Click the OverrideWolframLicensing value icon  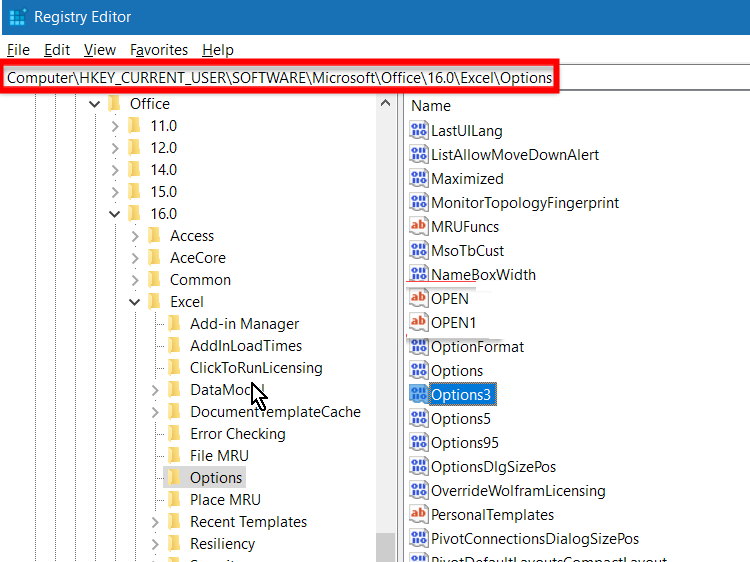419,490
